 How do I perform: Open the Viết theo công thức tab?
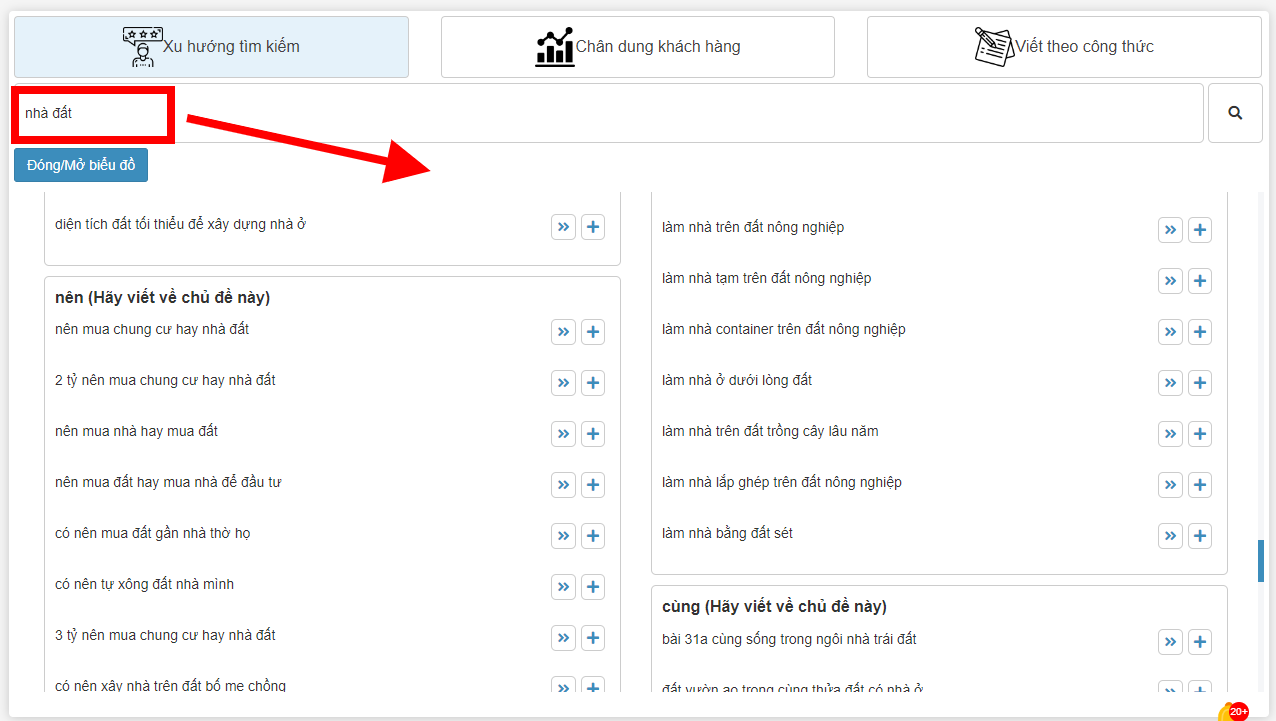pos(1064,47)
